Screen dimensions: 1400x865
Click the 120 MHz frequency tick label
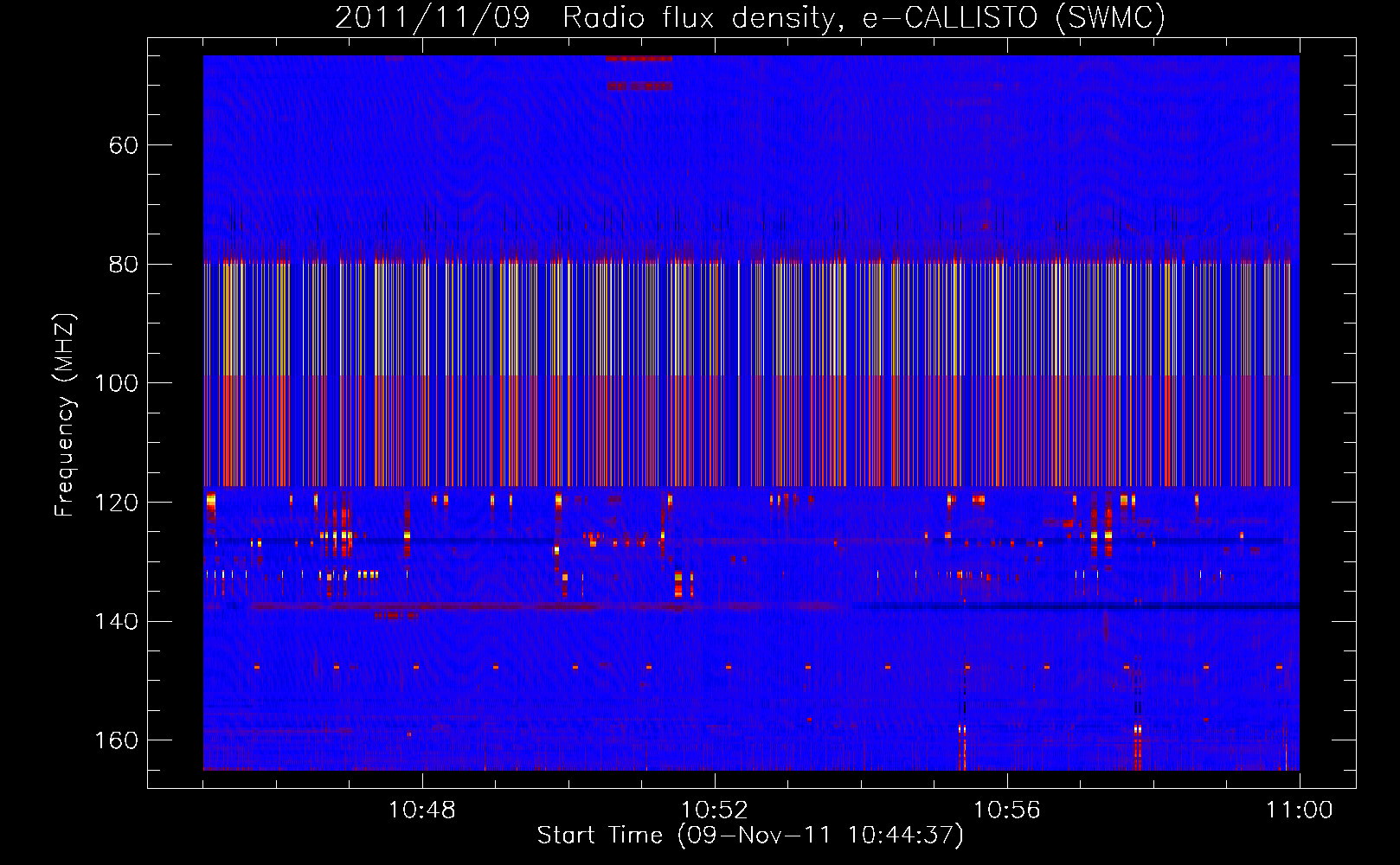click(x=116, y=503)
